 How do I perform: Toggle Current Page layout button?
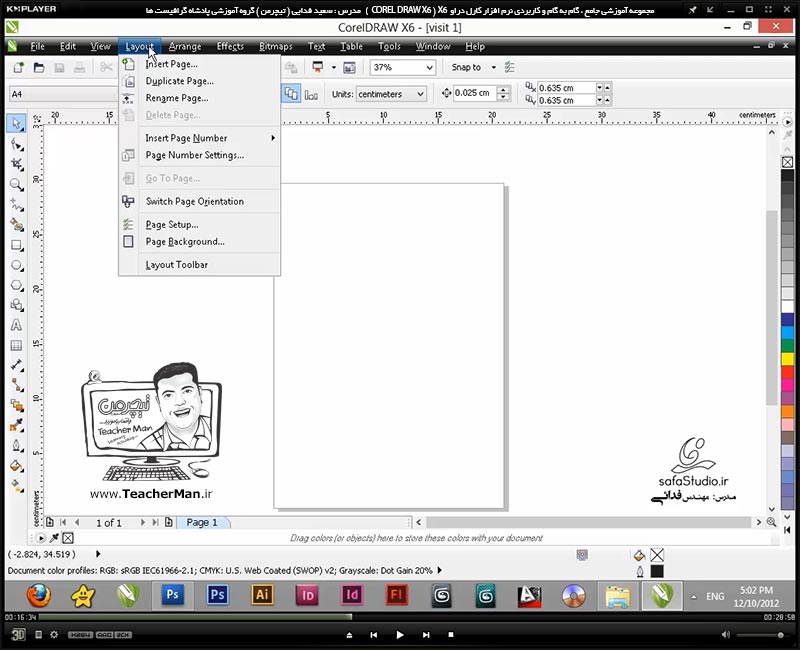click(x=311, y=94)
